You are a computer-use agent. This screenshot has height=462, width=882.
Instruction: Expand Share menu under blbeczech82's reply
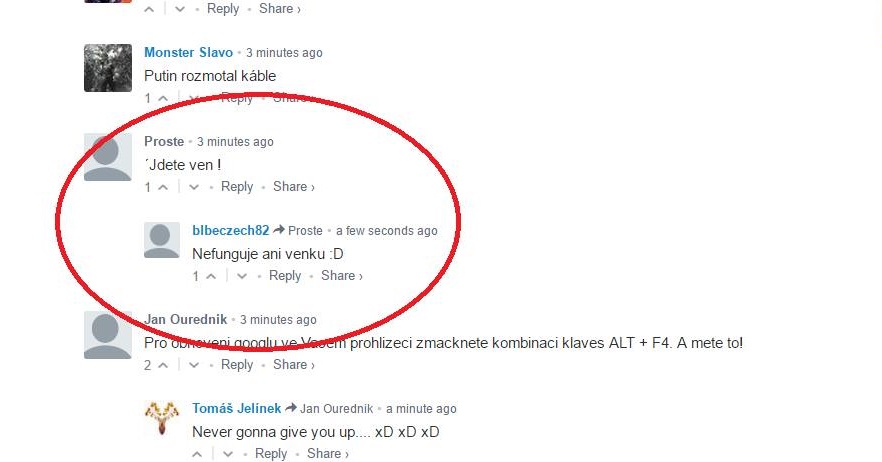click(341, 275)
